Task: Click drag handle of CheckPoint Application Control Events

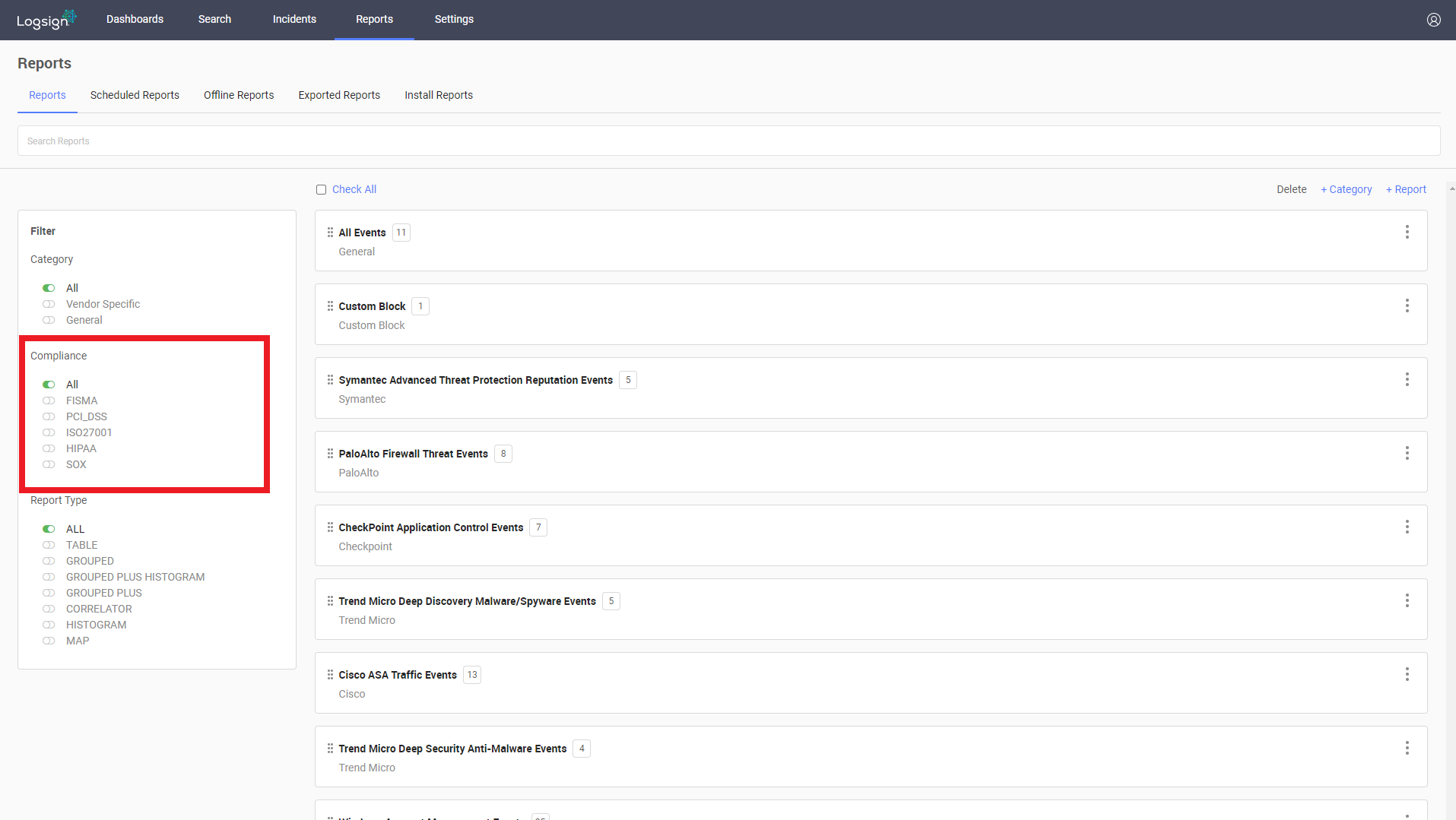Action: coord(330,527)
